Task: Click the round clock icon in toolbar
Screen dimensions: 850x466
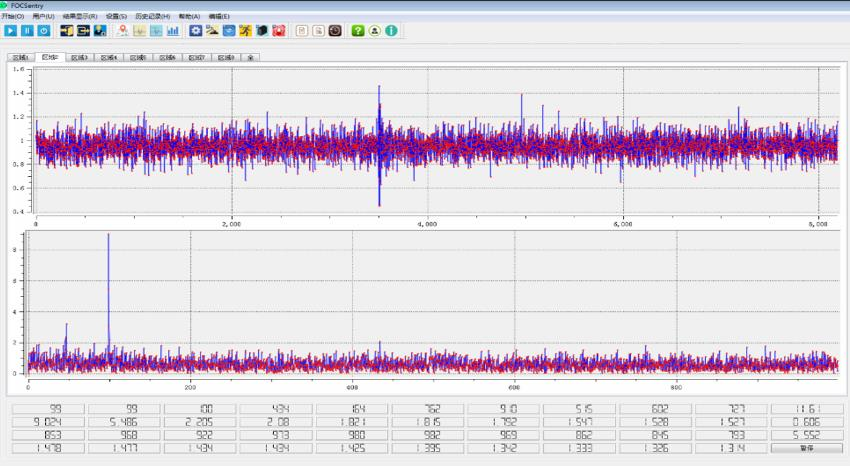Action: [335, 31]
